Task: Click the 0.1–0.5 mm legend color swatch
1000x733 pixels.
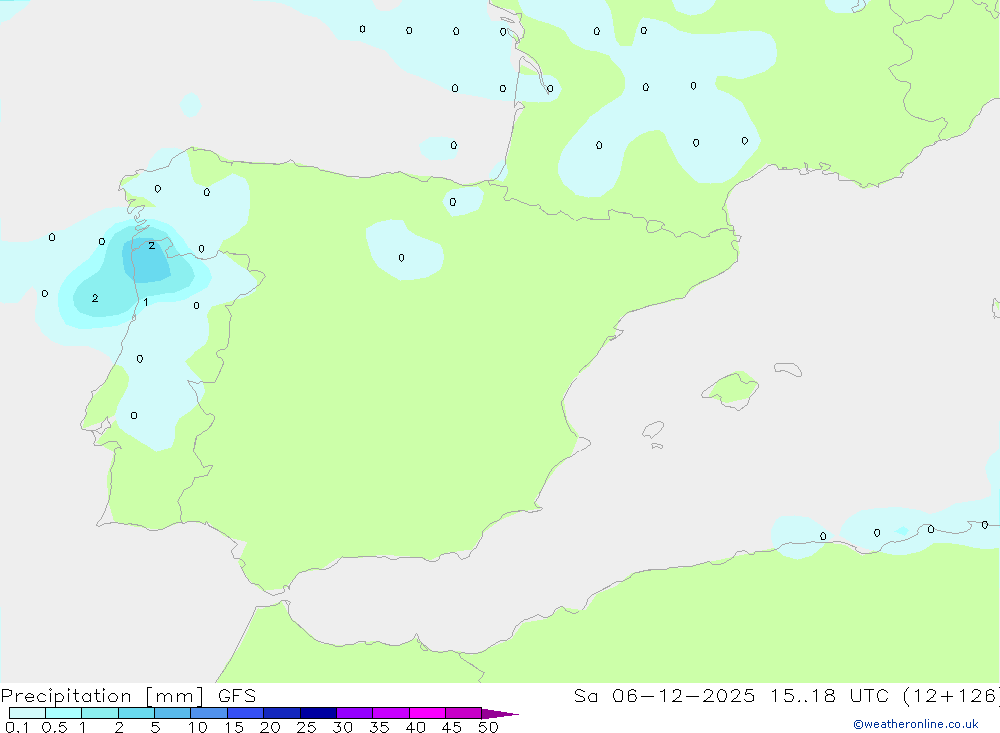Action: tap(27, 713)
